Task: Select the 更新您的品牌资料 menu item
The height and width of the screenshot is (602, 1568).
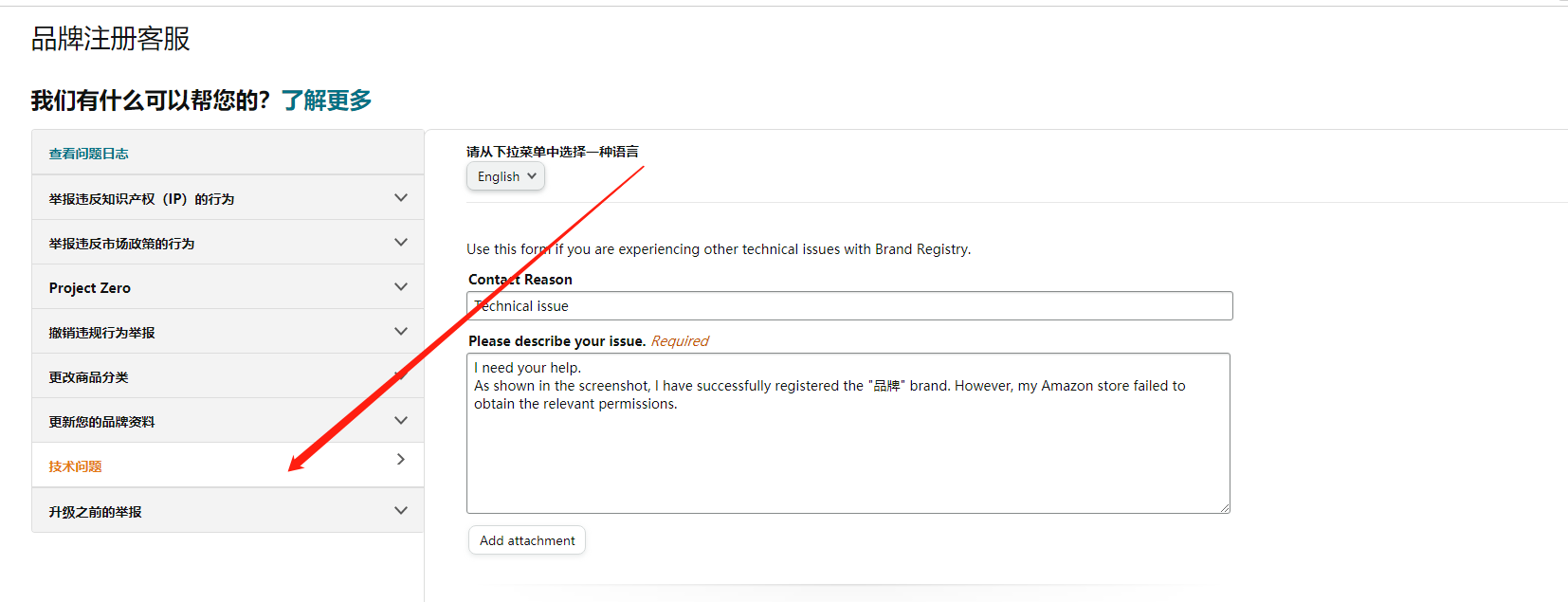Action: click(228, 421)
